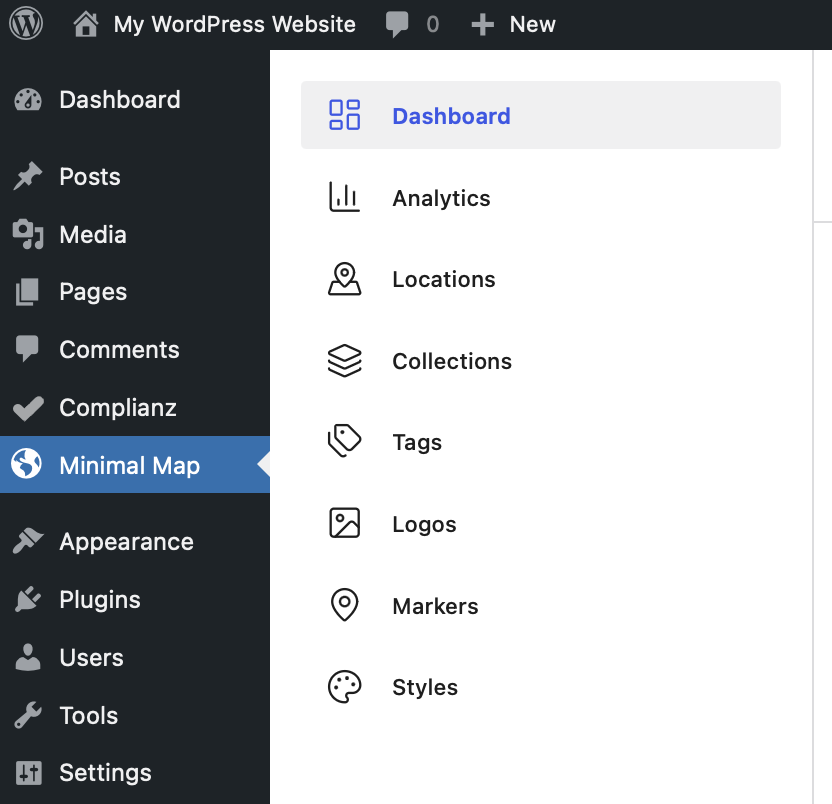Viewport: 832px width, 804px height.
Task: Open WordPress Settings menu
Action: (105, 773)
